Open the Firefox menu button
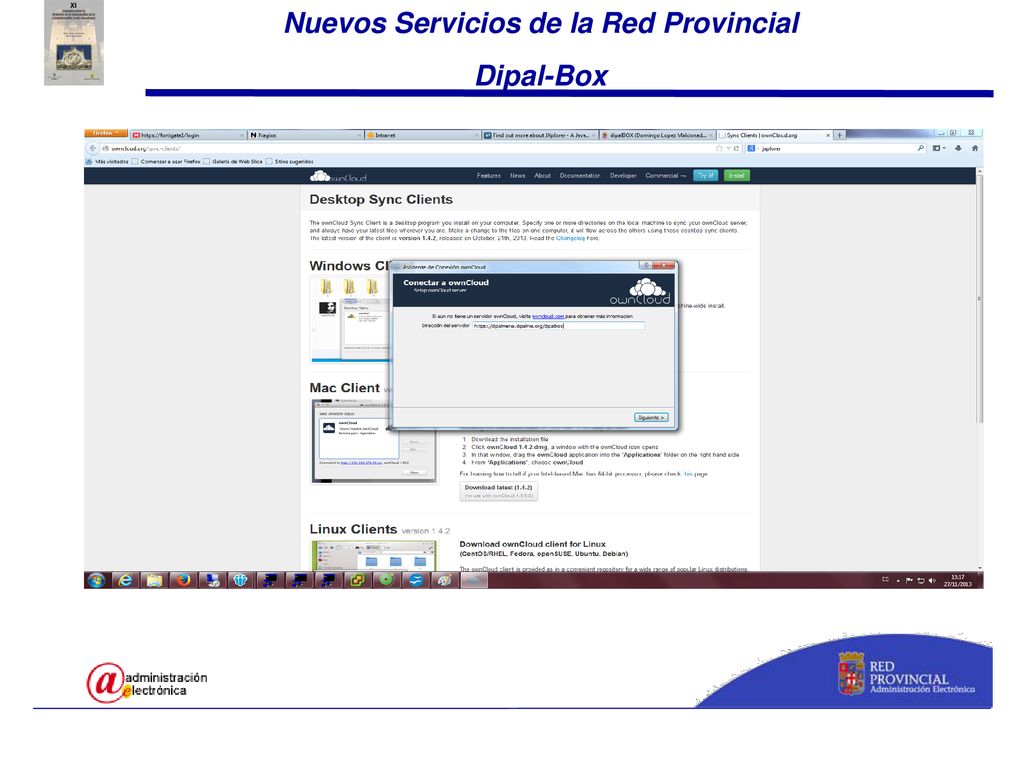 pyautogui.click(x=105, y=133)
